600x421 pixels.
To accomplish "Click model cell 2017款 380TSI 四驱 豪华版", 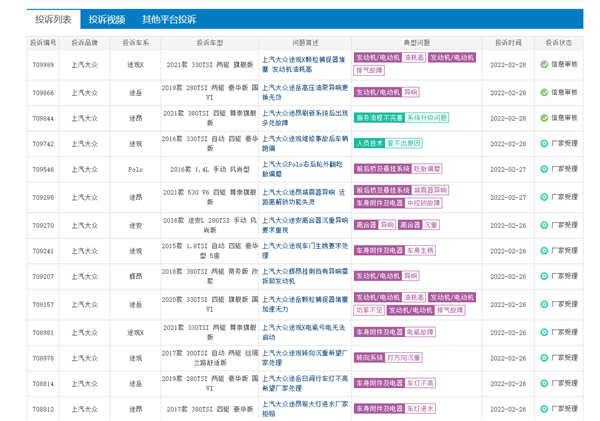I will click(x=210, y=409).
